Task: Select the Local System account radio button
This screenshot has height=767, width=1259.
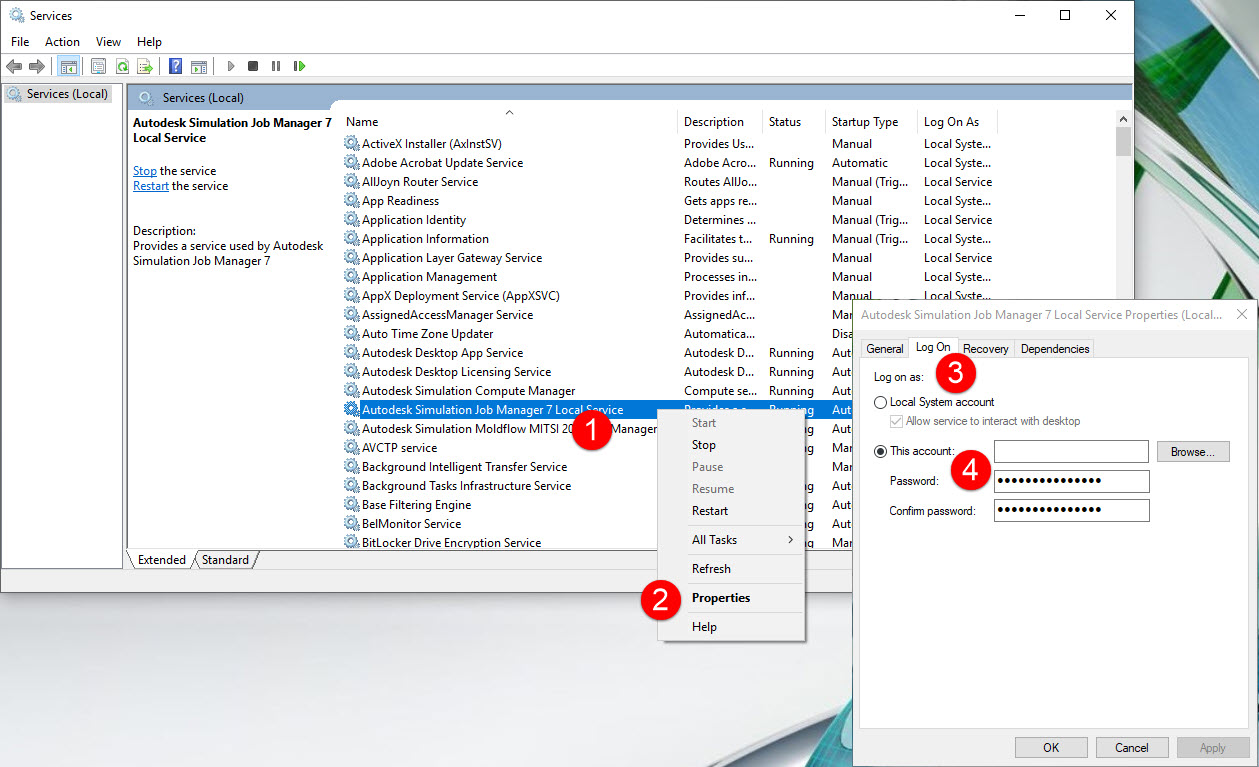Action: 880,402
